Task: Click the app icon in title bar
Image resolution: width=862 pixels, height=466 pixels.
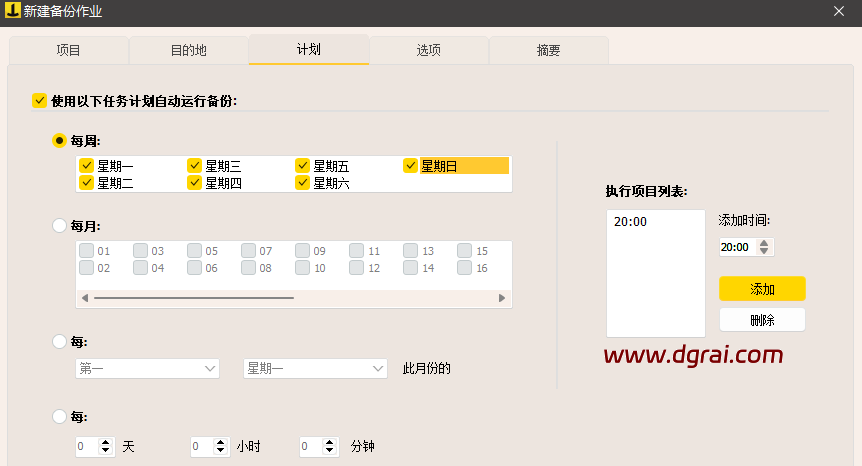Action: [12, 13]
